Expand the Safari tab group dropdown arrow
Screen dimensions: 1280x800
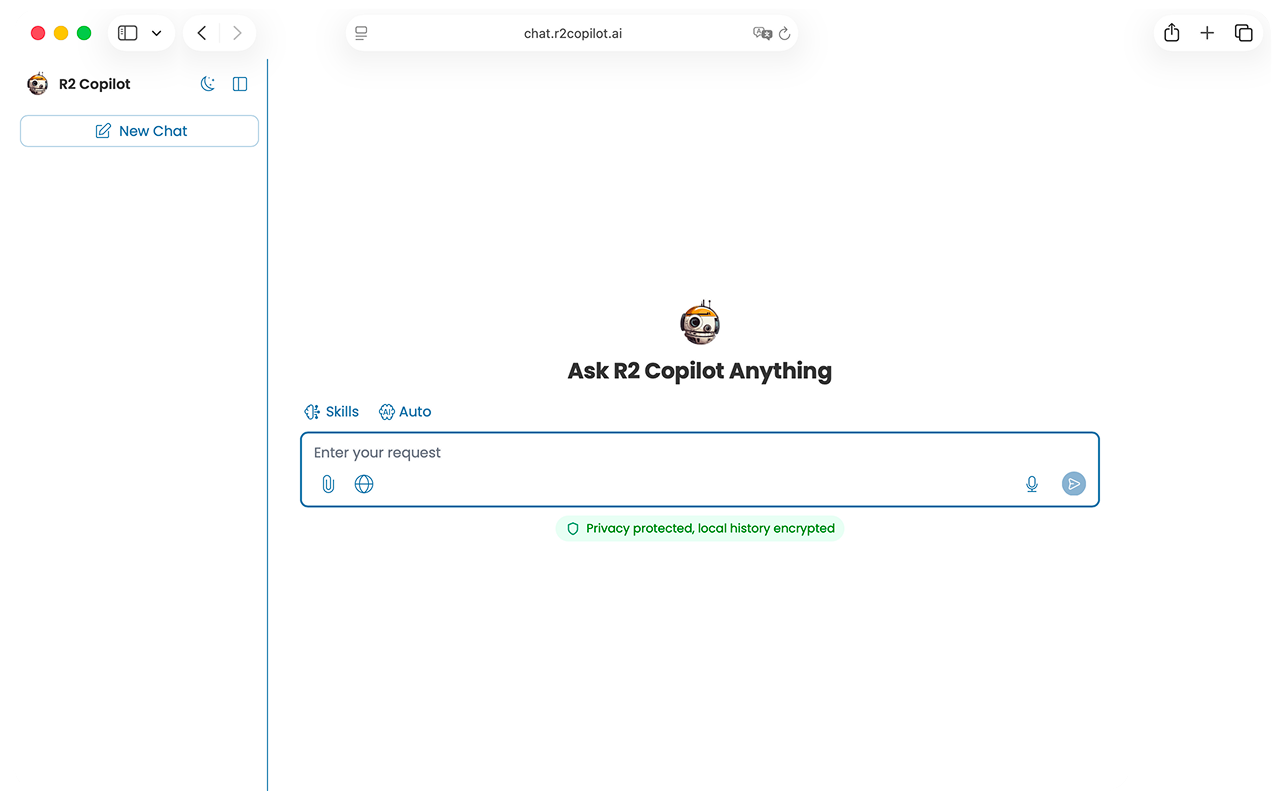(x=157, y=33)
